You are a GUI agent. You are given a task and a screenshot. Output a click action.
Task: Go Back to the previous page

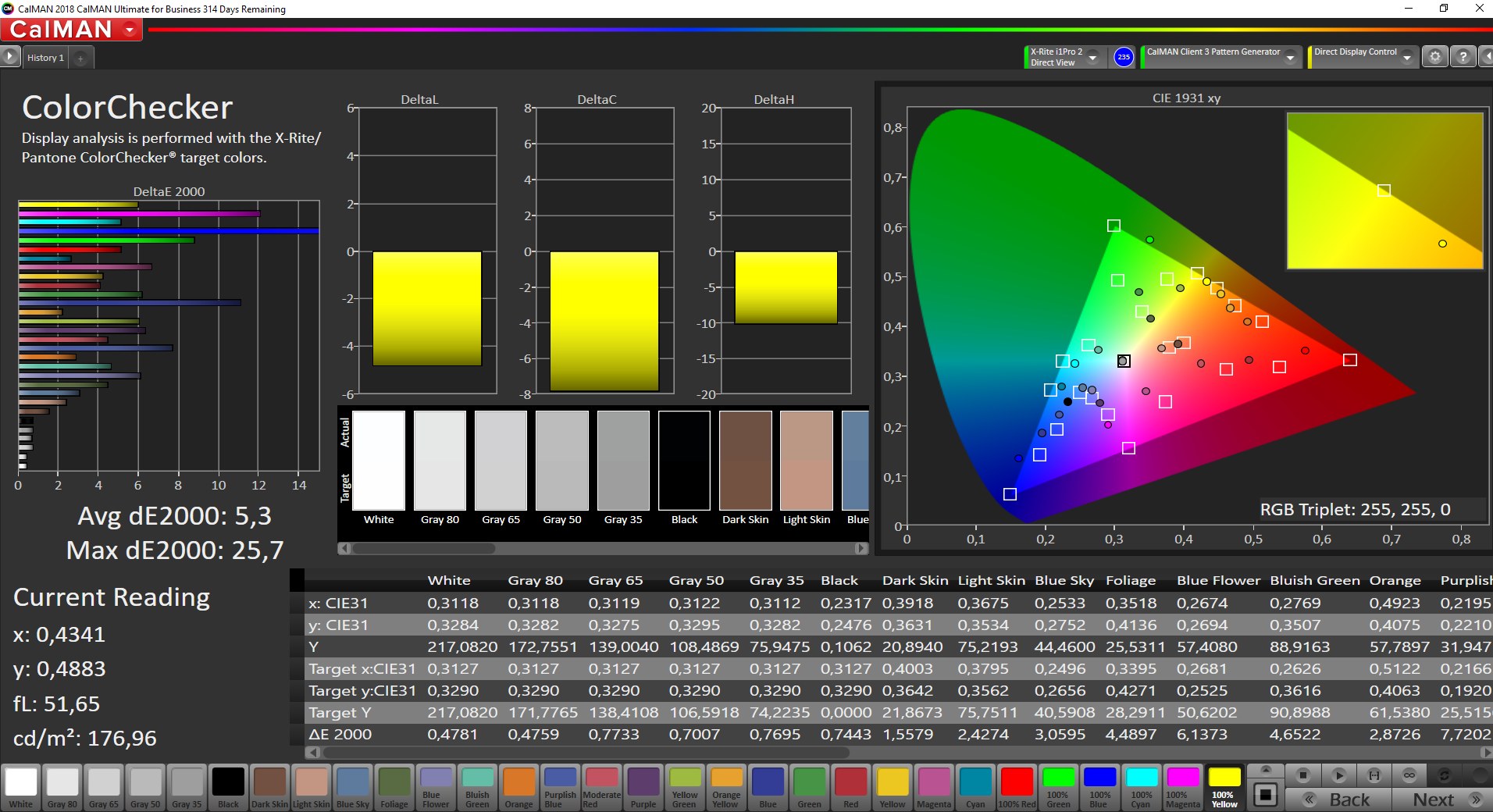pos(1338,800)
